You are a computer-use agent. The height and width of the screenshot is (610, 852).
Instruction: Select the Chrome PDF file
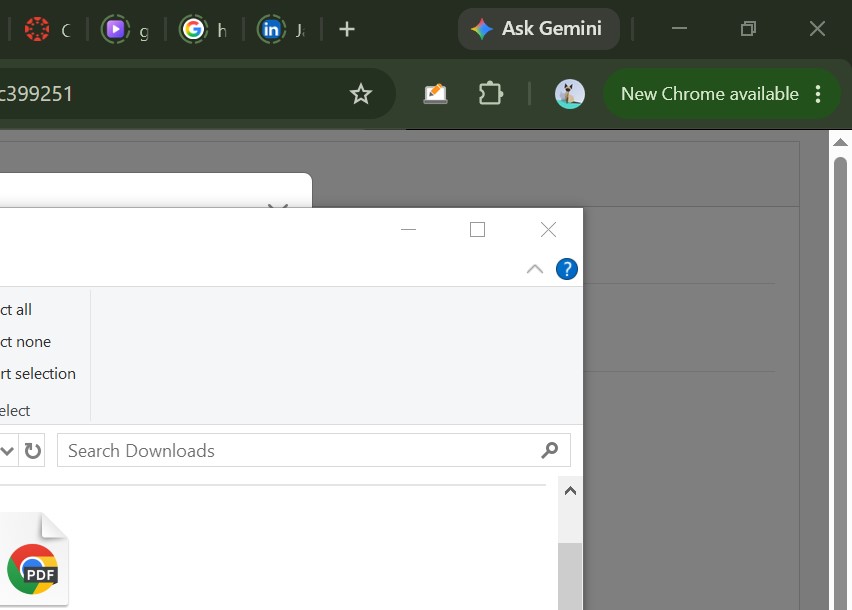pyautogui.click(x=34, y=561)
